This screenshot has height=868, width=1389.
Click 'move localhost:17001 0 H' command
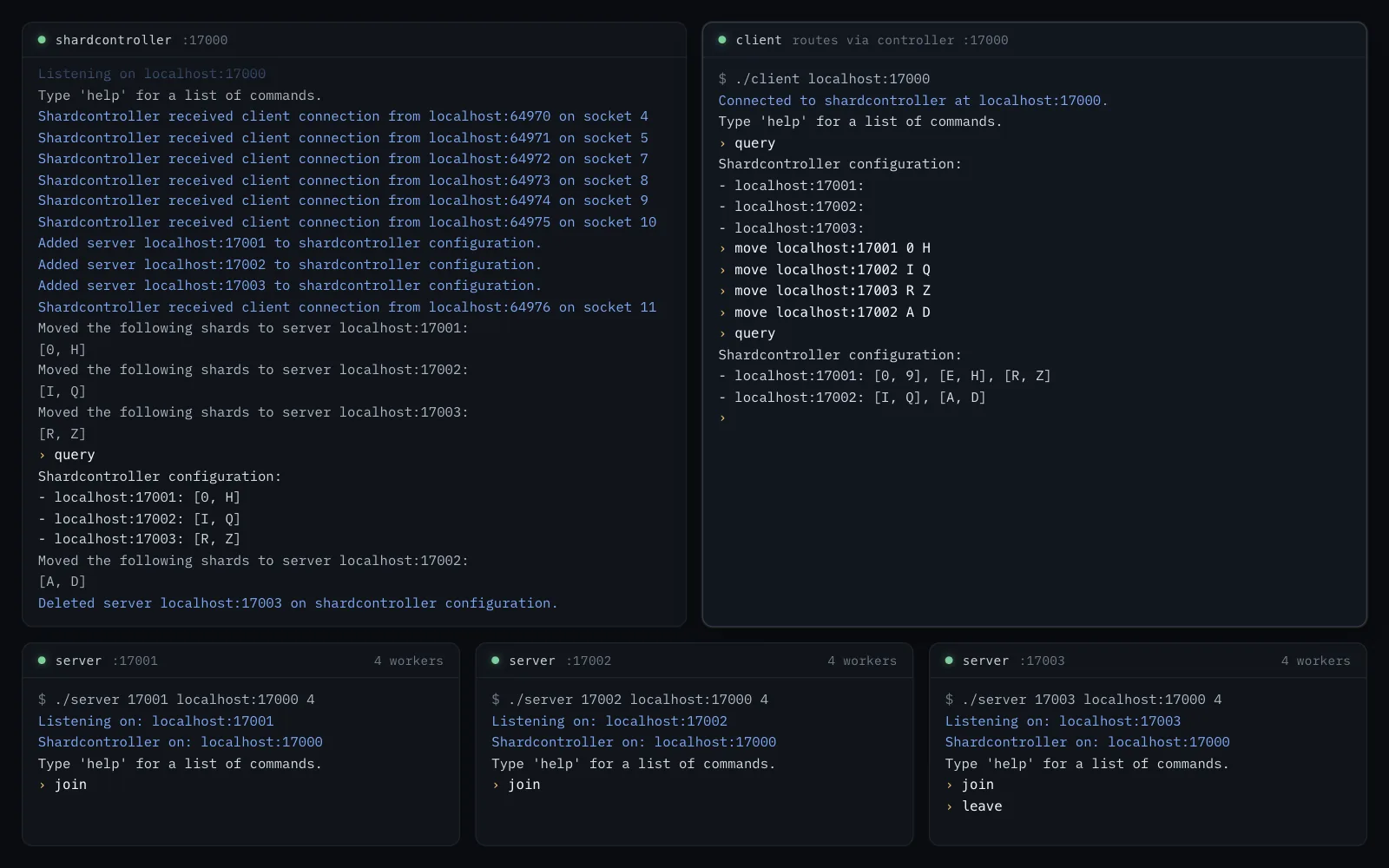click(x=825, y=248)
